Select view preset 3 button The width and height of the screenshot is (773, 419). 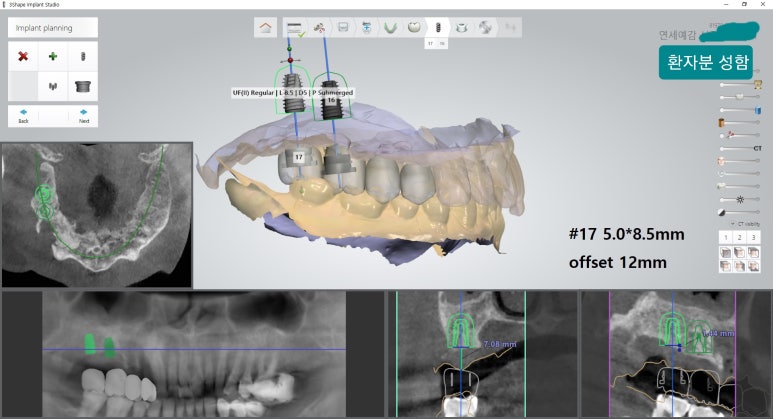(x=753, y=237)
